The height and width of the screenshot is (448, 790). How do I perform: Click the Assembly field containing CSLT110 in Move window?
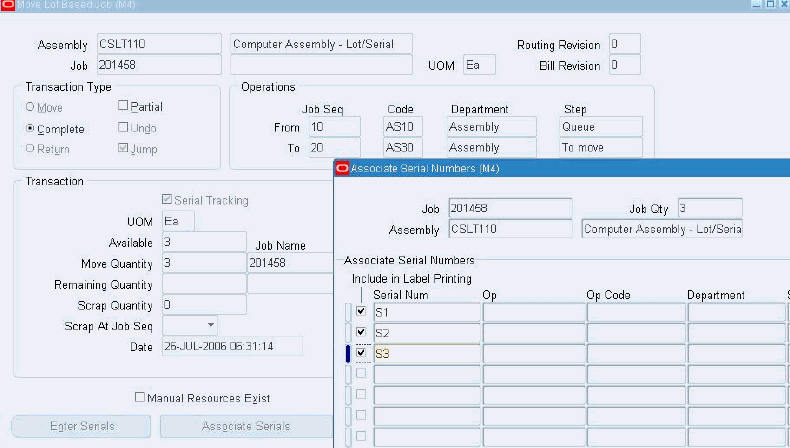(x=159, y=44)
